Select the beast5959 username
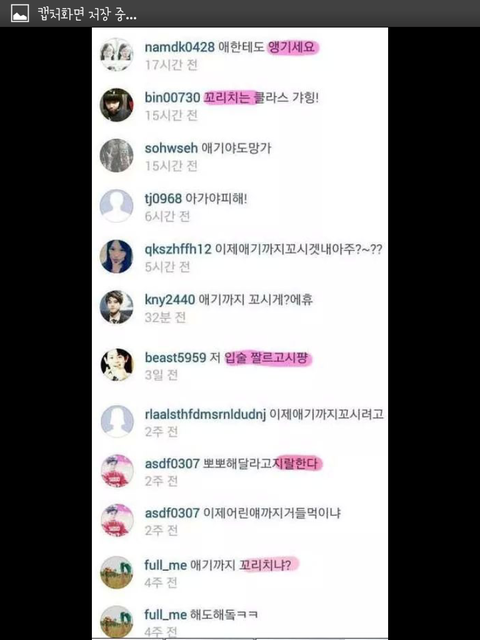The image size is (480, 640). 176,358
